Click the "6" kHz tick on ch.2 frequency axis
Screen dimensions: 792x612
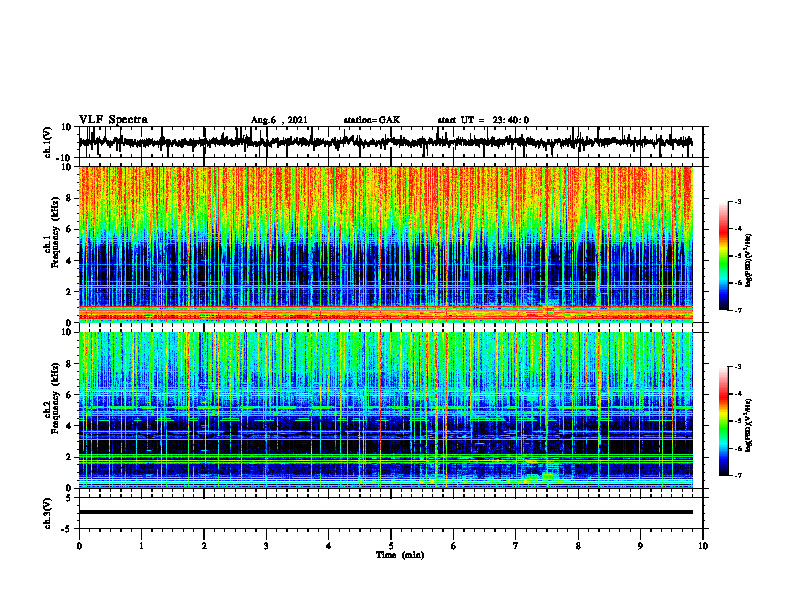pos(70,395)
